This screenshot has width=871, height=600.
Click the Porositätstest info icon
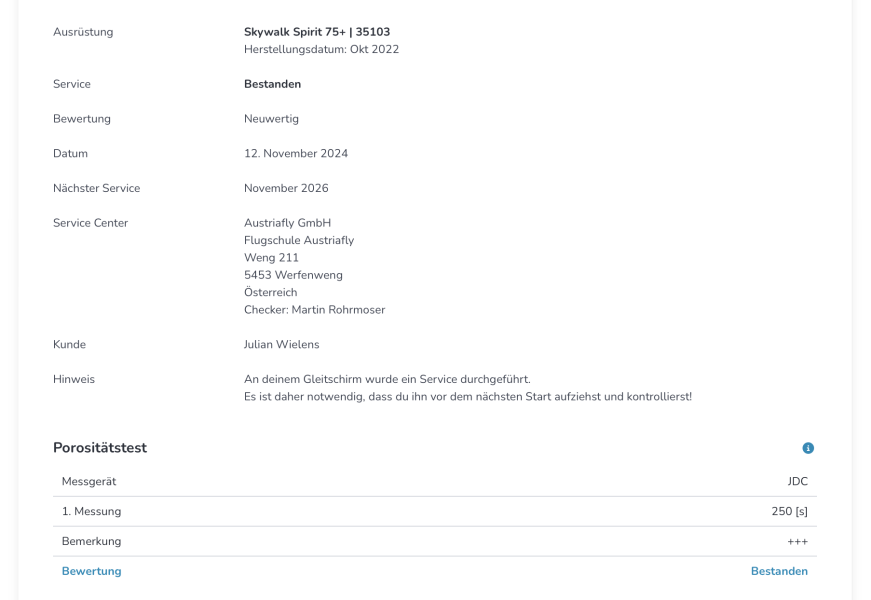pos(808,448)
